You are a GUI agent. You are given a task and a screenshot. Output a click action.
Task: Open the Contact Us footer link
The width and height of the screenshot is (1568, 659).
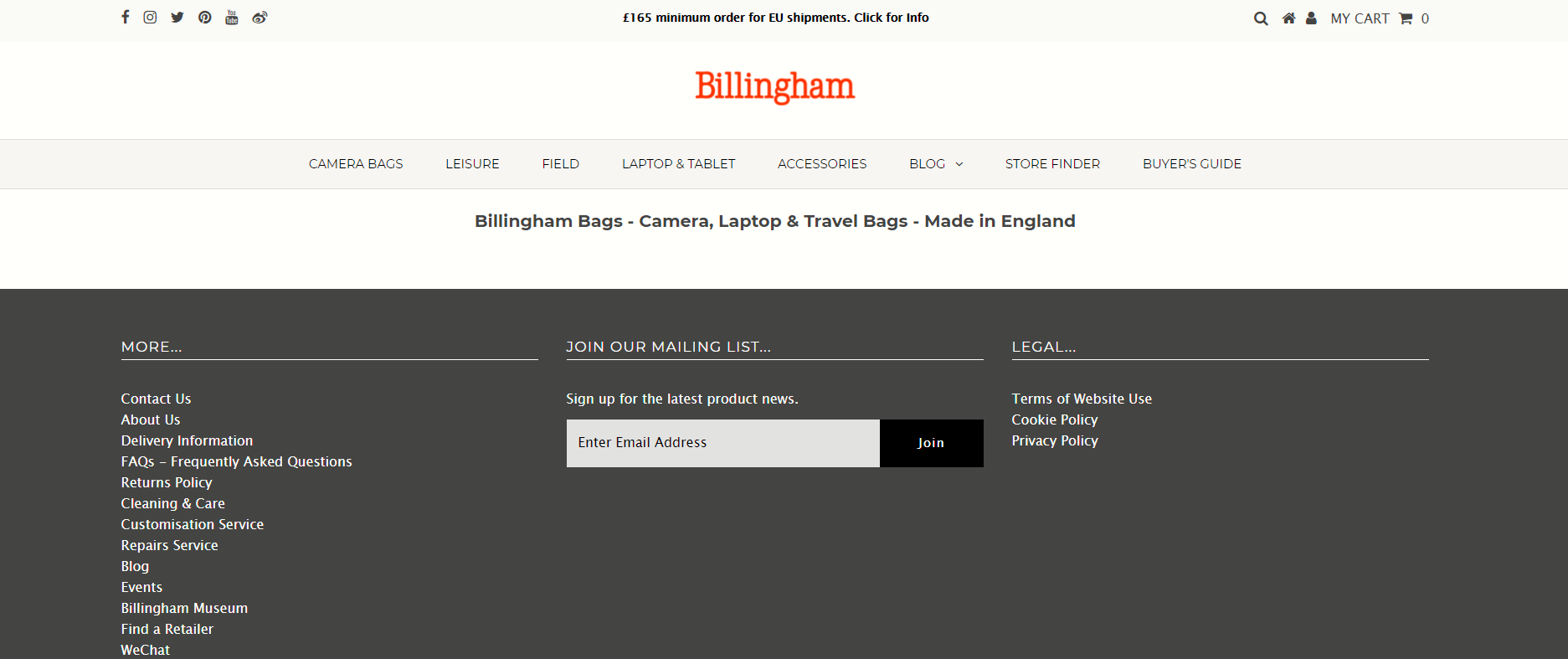tap(156, 399)
